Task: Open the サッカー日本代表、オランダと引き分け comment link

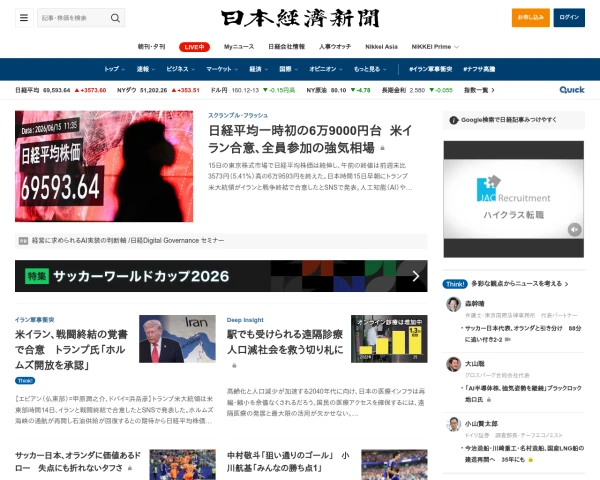Action: point(523,334)
